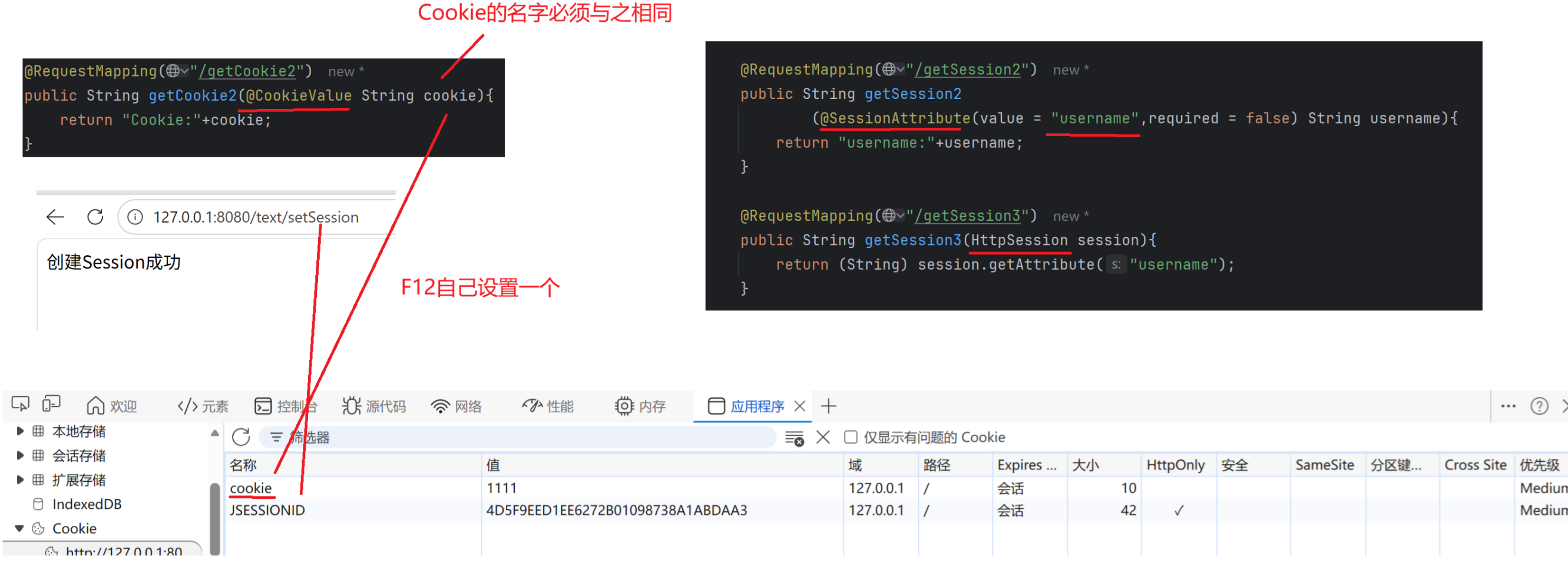The image size is (1568, 576).
Task: Toggle the device emulation icon
Action: click(x=51, y=404)
